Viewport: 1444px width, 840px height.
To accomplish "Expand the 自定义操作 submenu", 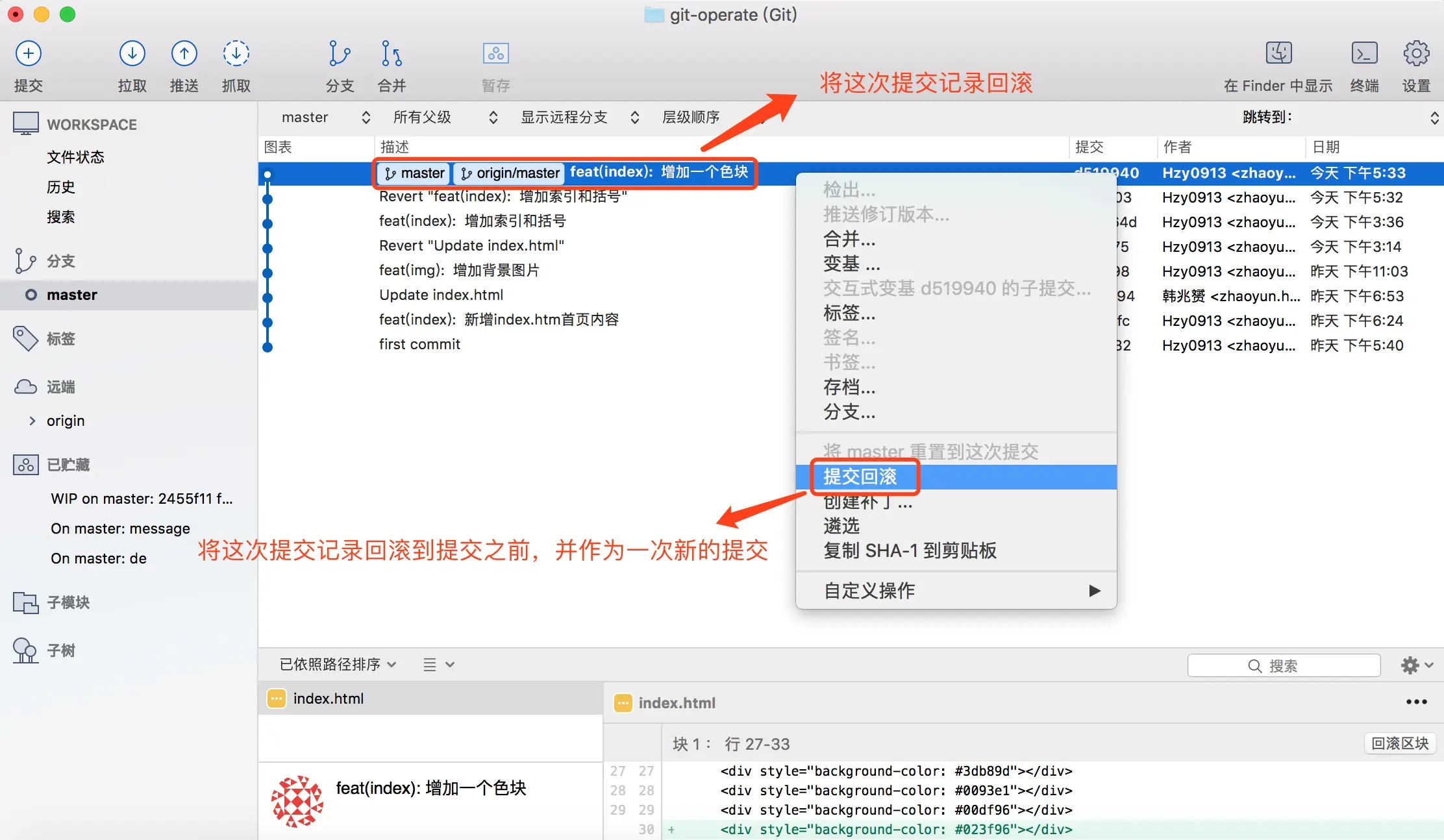I will pyautogui.click(x=956, y=590).
